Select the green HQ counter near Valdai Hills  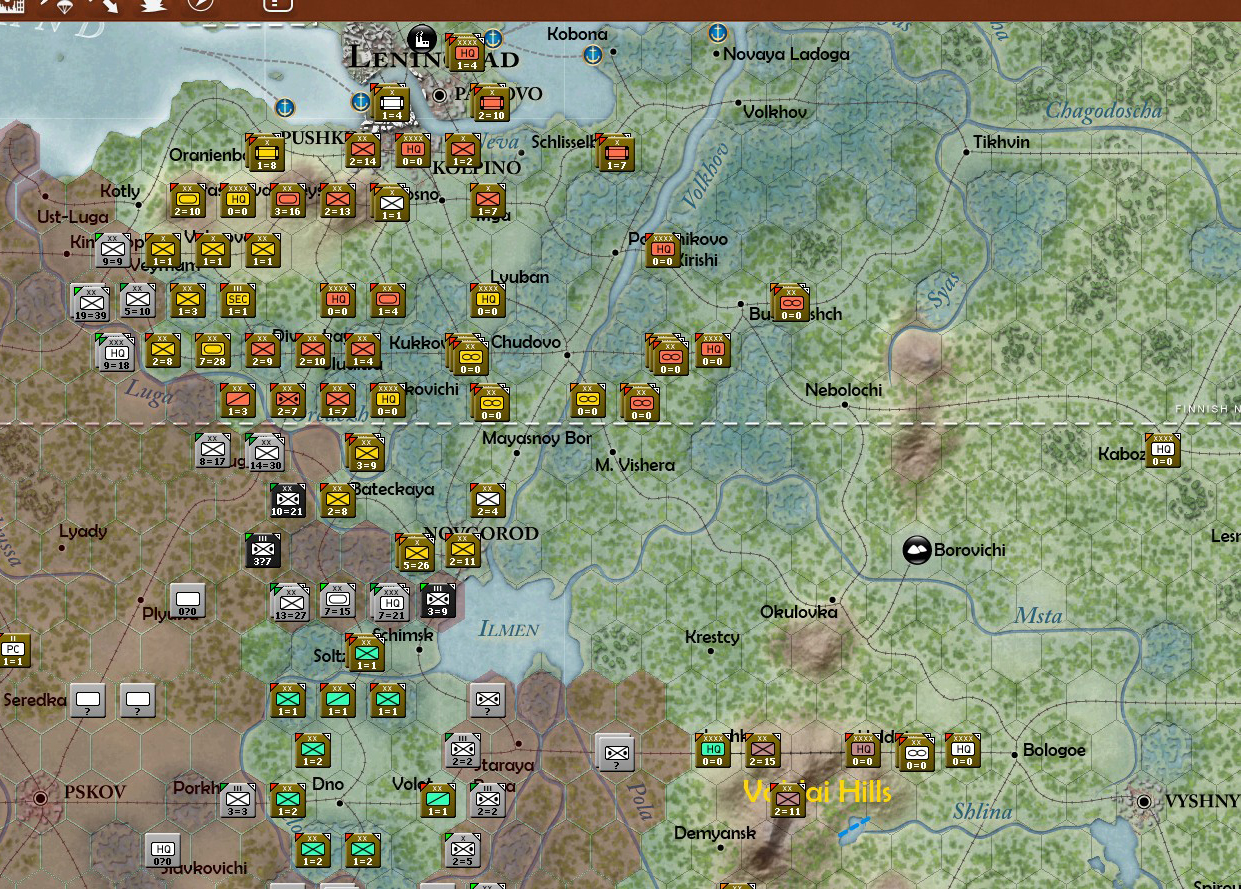coord(712,750)
